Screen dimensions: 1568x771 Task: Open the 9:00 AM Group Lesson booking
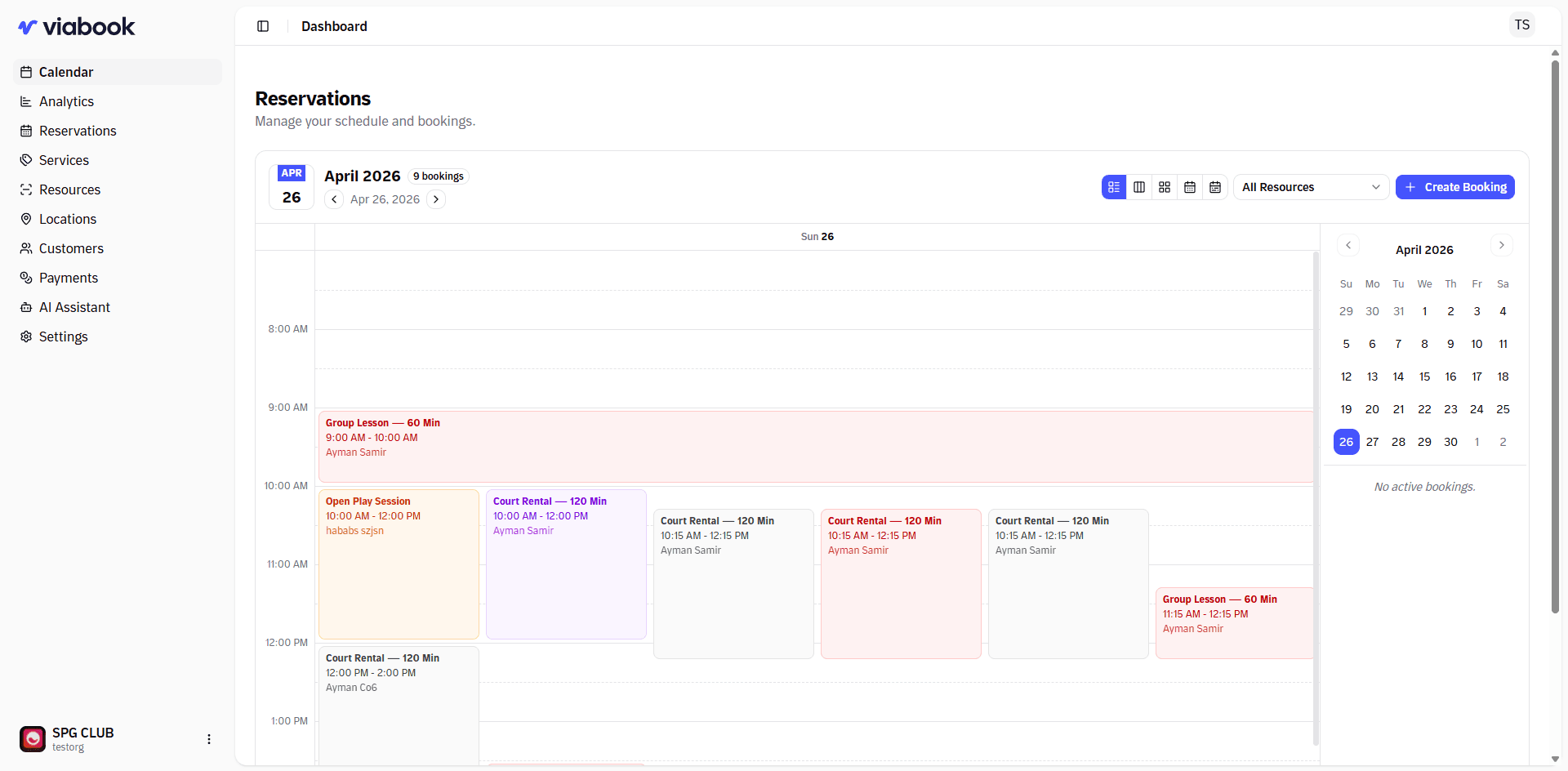click(816, 447)
